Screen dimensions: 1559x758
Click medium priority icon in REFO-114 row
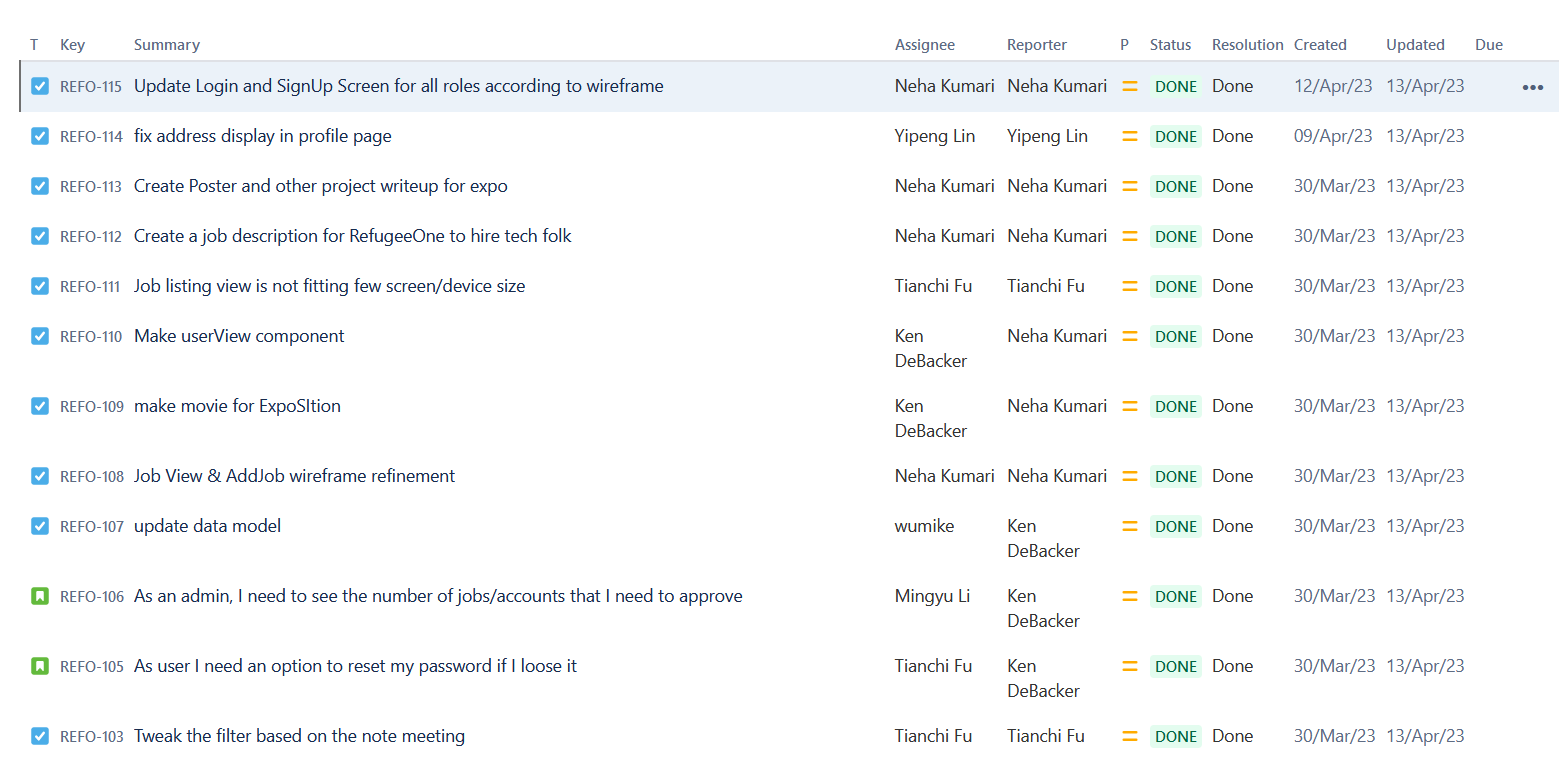(1130, 136)
